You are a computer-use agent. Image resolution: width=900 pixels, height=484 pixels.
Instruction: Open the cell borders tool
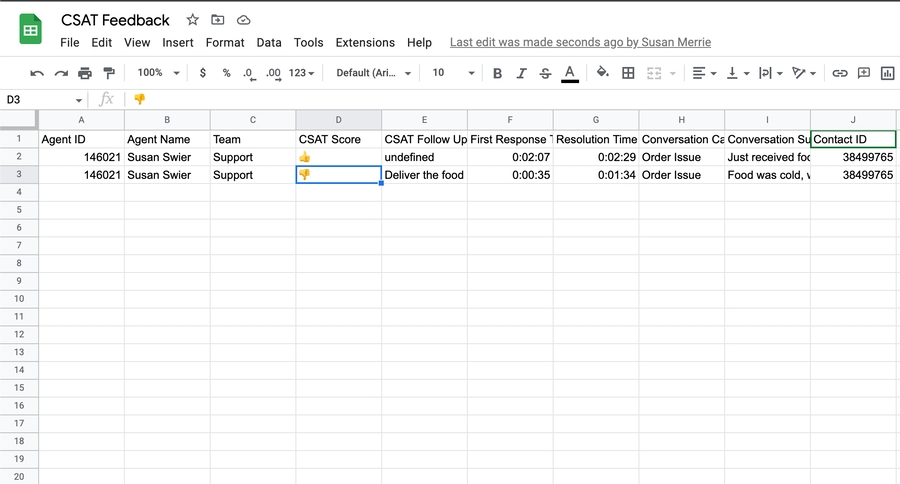coord(628,73)
